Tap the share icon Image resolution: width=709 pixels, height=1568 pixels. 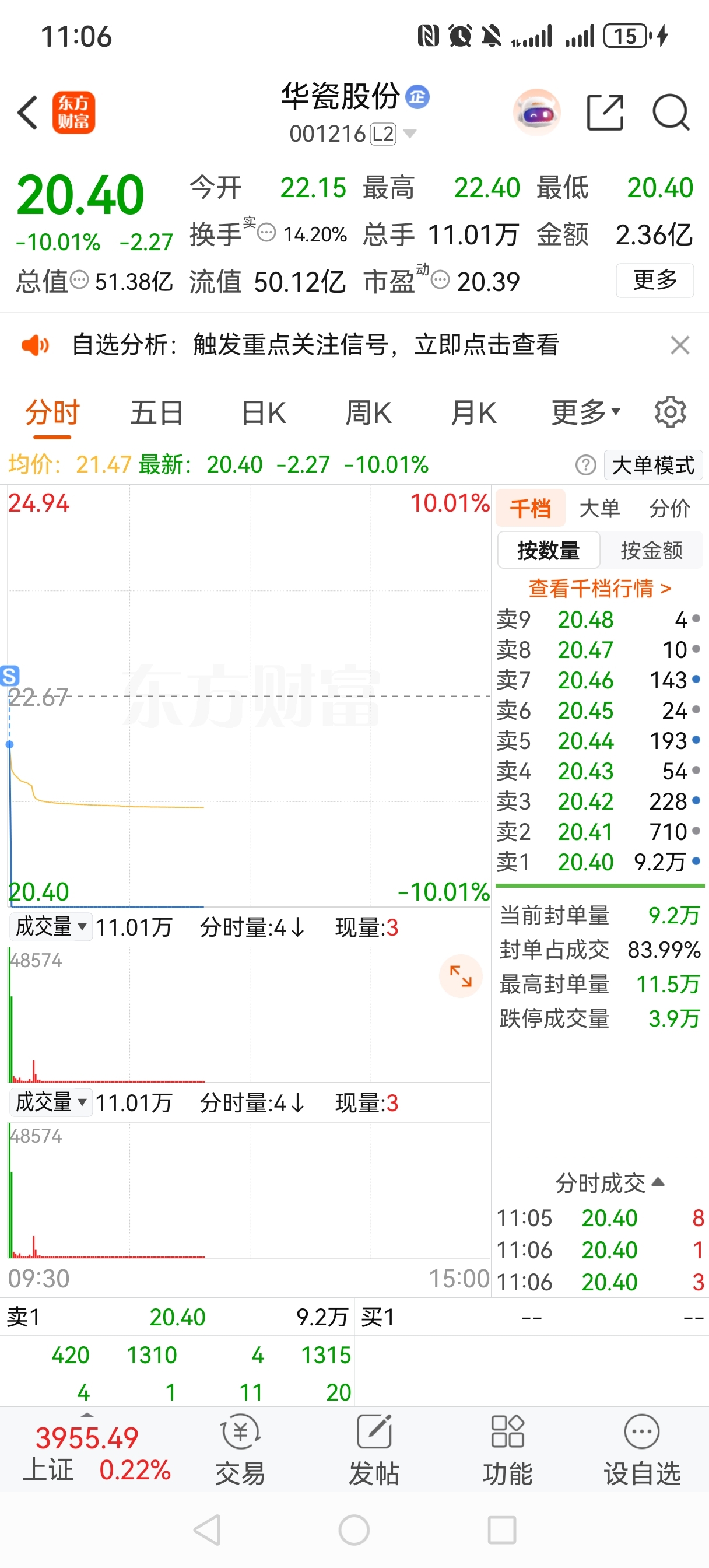tap(605, 113)
